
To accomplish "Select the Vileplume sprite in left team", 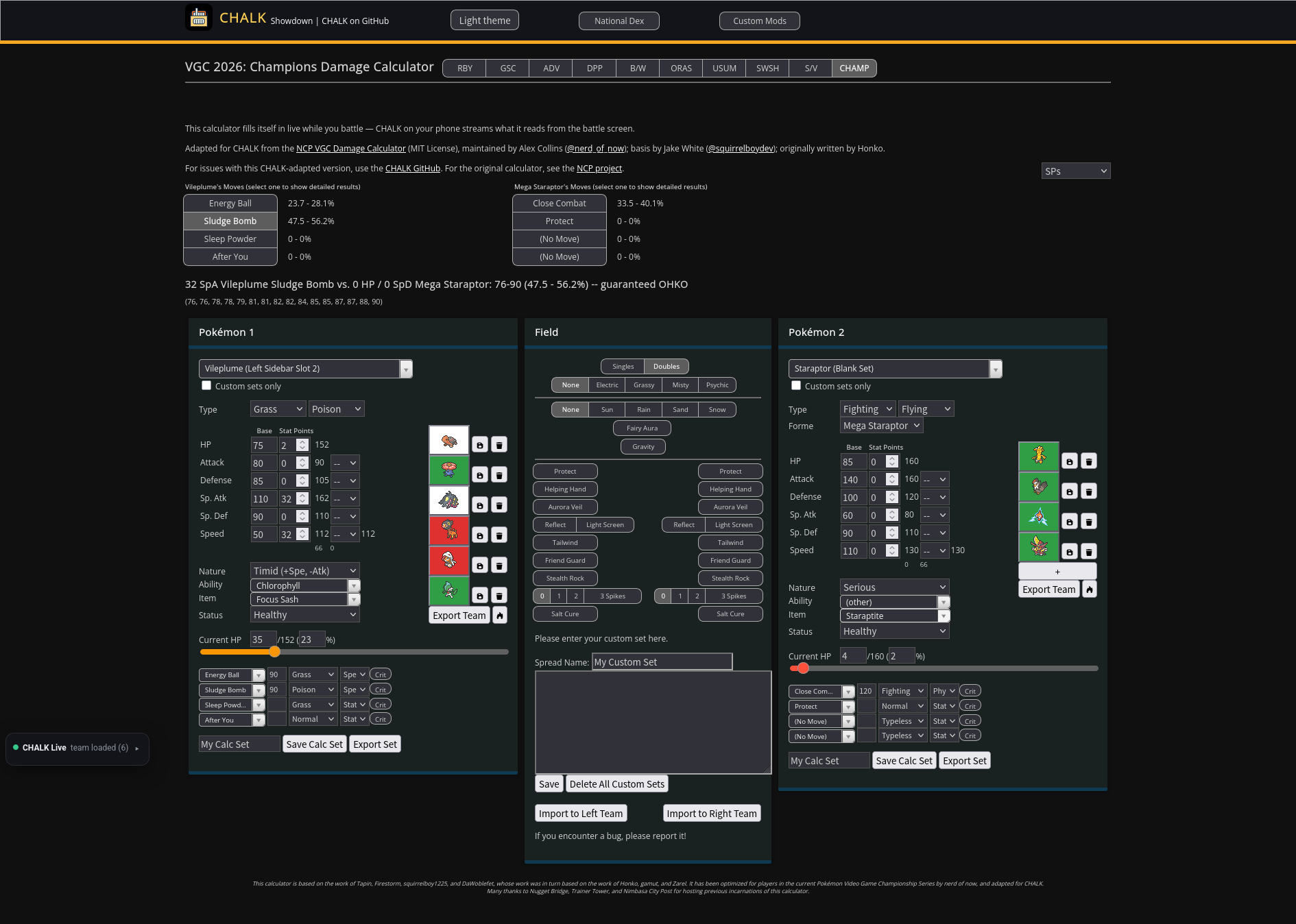I will 449,471.
